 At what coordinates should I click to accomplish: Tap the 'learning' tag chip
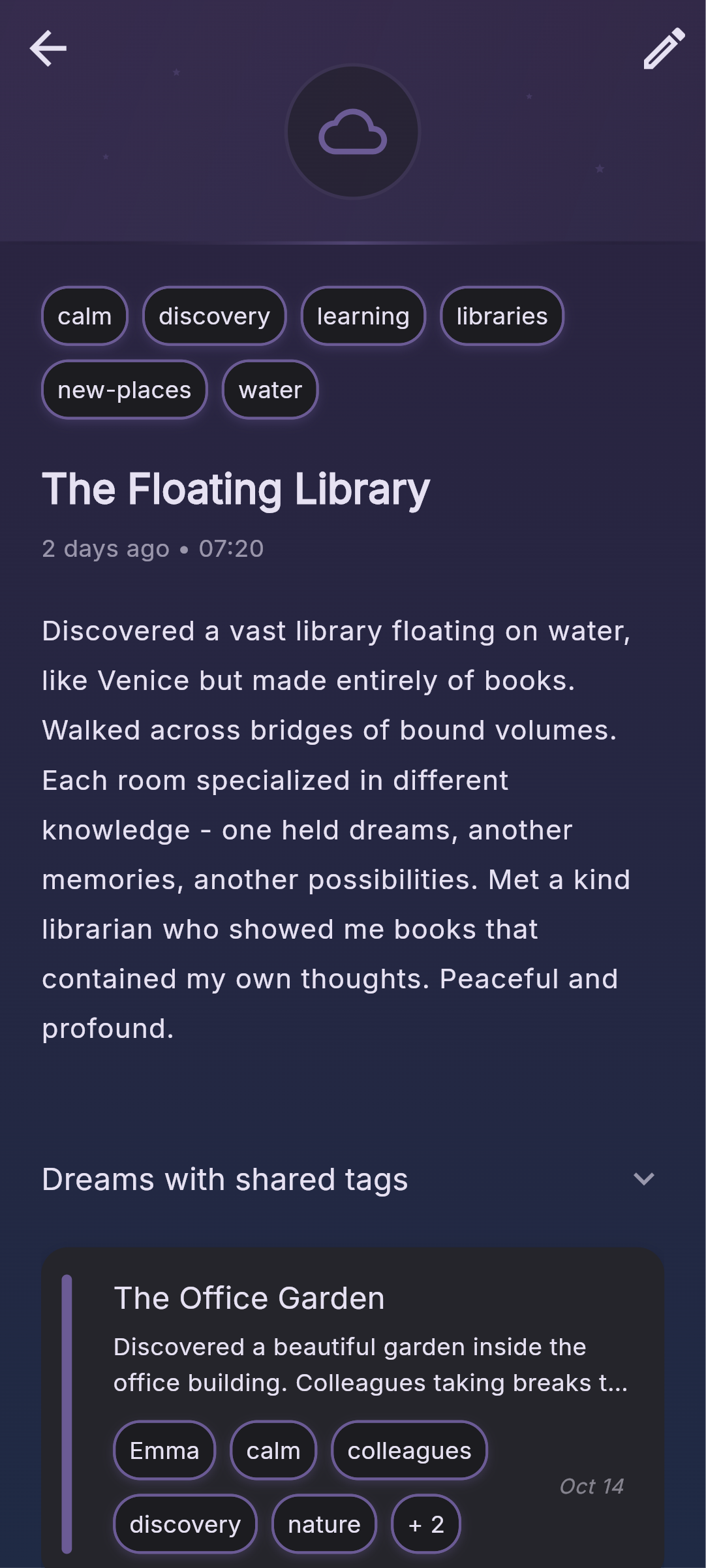363,317
